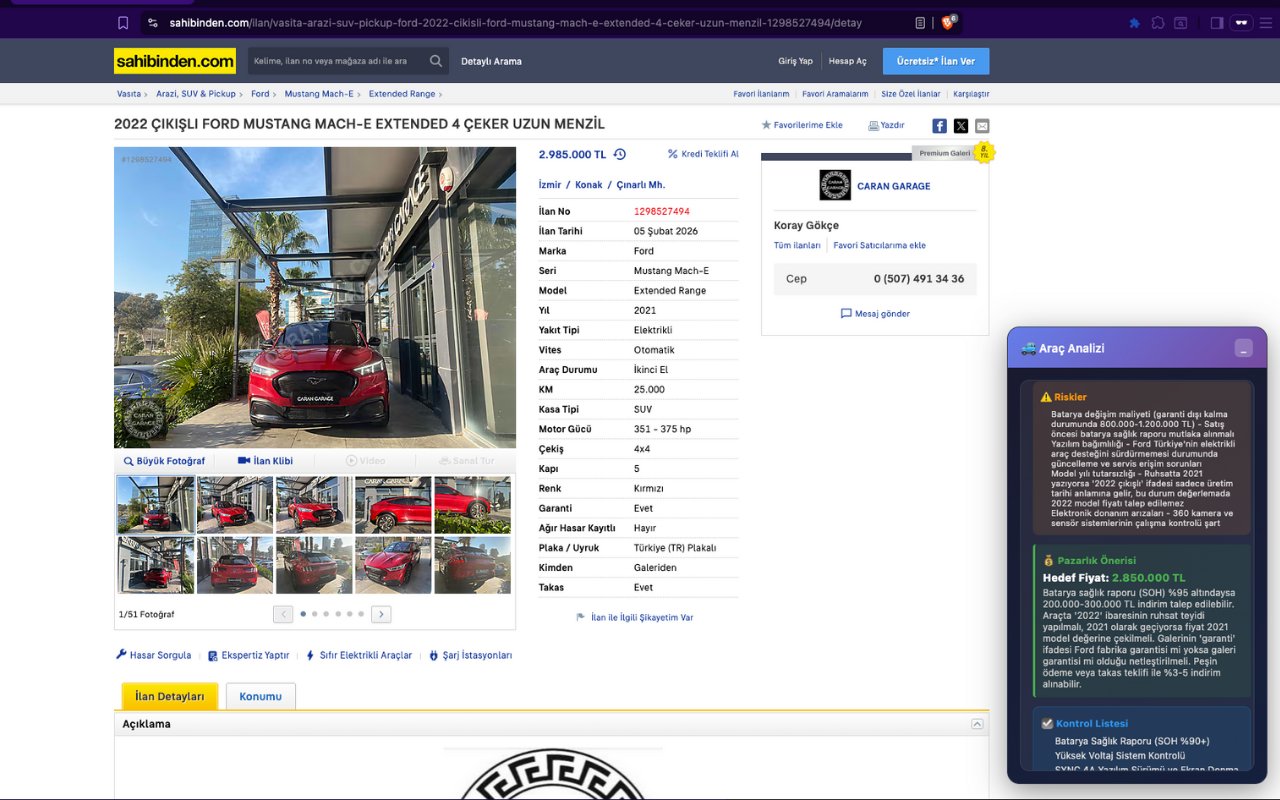1280x800 pixels.
Task: Click Favori Satıcılarıma ekle
Action: pos(880,245)
